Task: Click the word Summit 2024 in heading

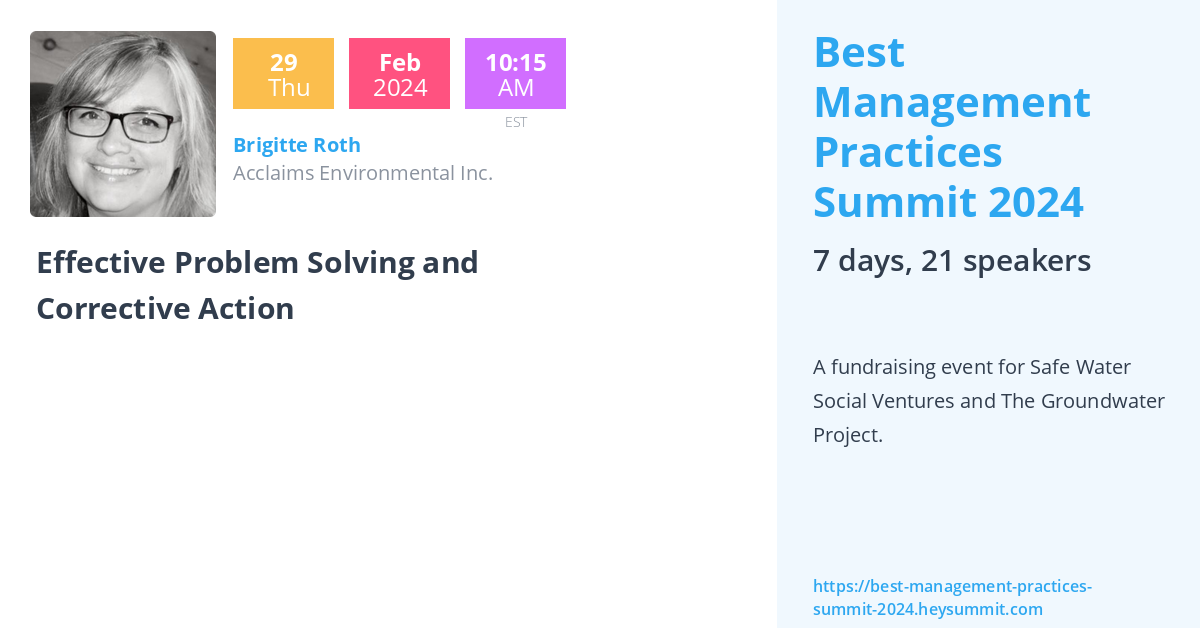Action: click(948, 202)
